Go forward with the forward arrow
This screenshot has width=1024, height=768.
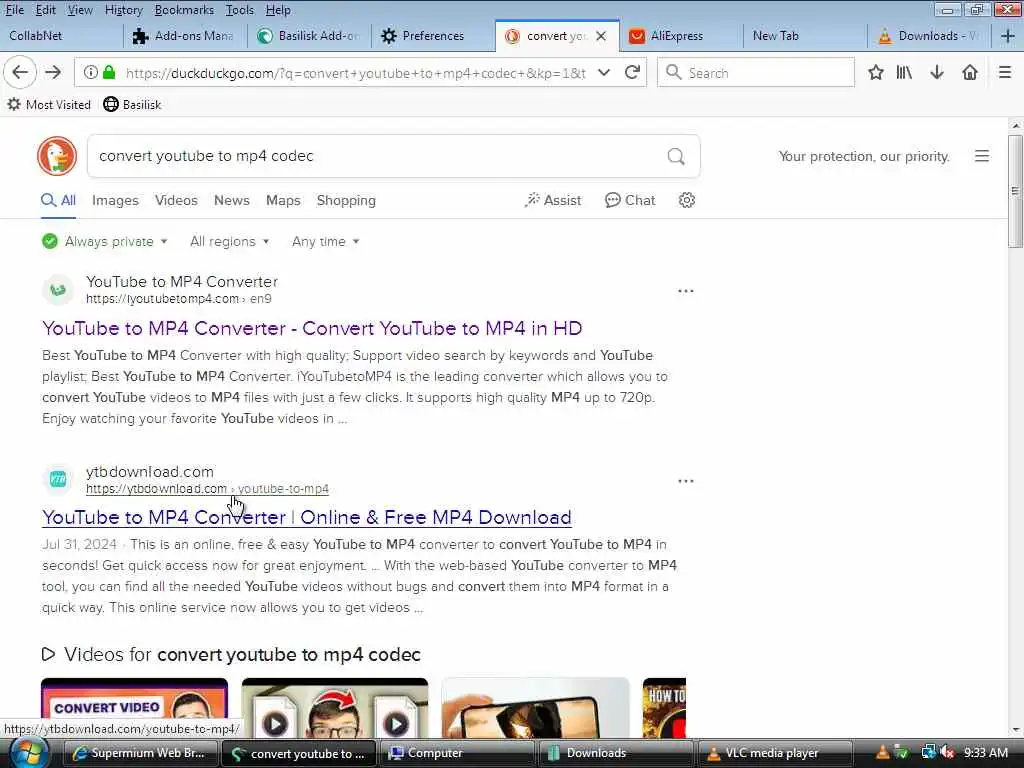click(53, 72)
